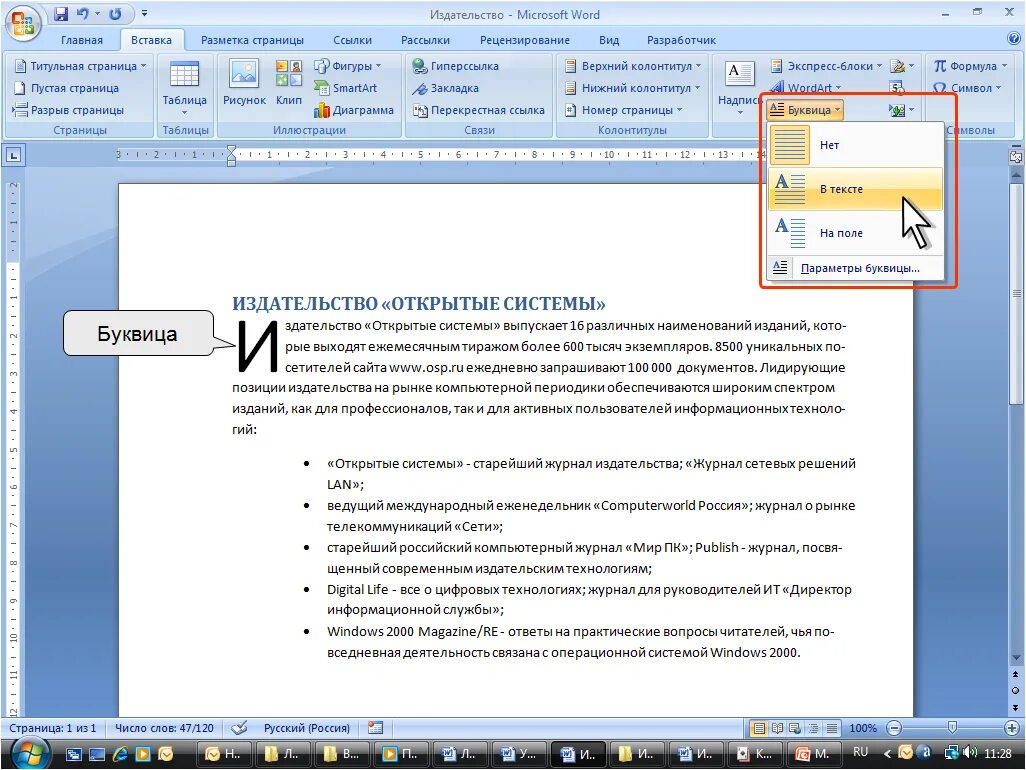This screenshot has height=770, width=1026.
Task: Open the Рассылки tab
Action: (x=425, y=40)
